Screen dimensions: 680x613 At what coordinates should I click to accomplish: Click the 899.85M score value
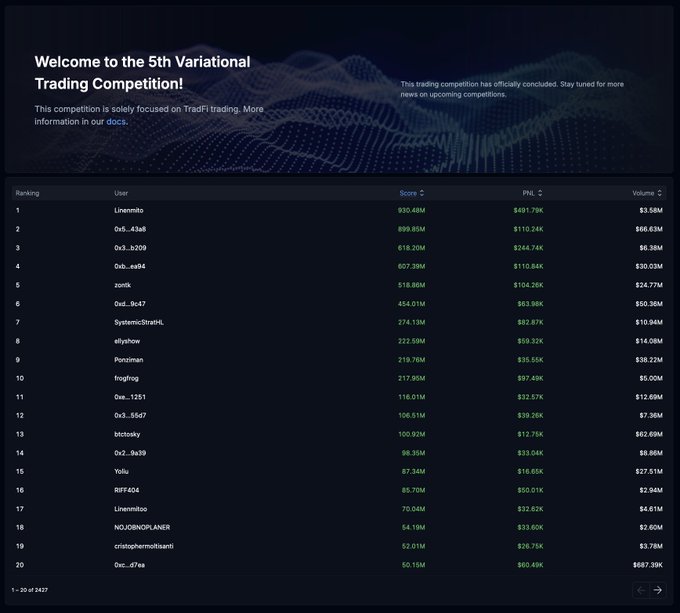tap(412, 229)
